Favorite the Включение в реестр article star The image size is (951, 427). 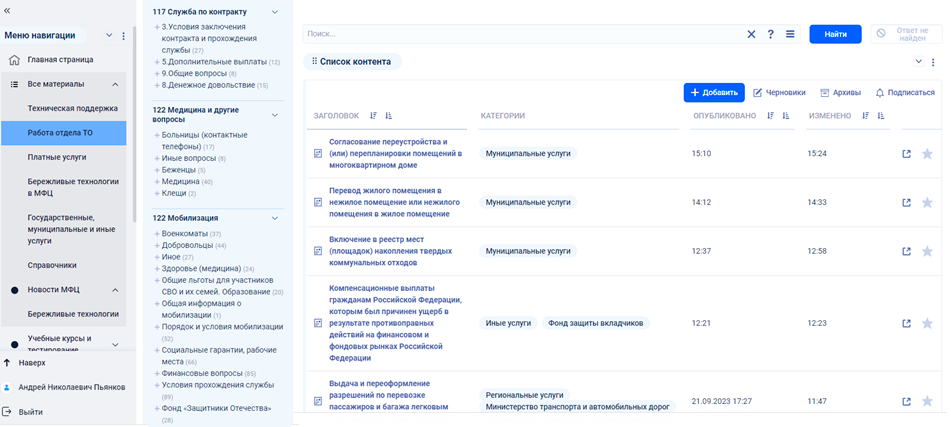click(x=927, y=251)
